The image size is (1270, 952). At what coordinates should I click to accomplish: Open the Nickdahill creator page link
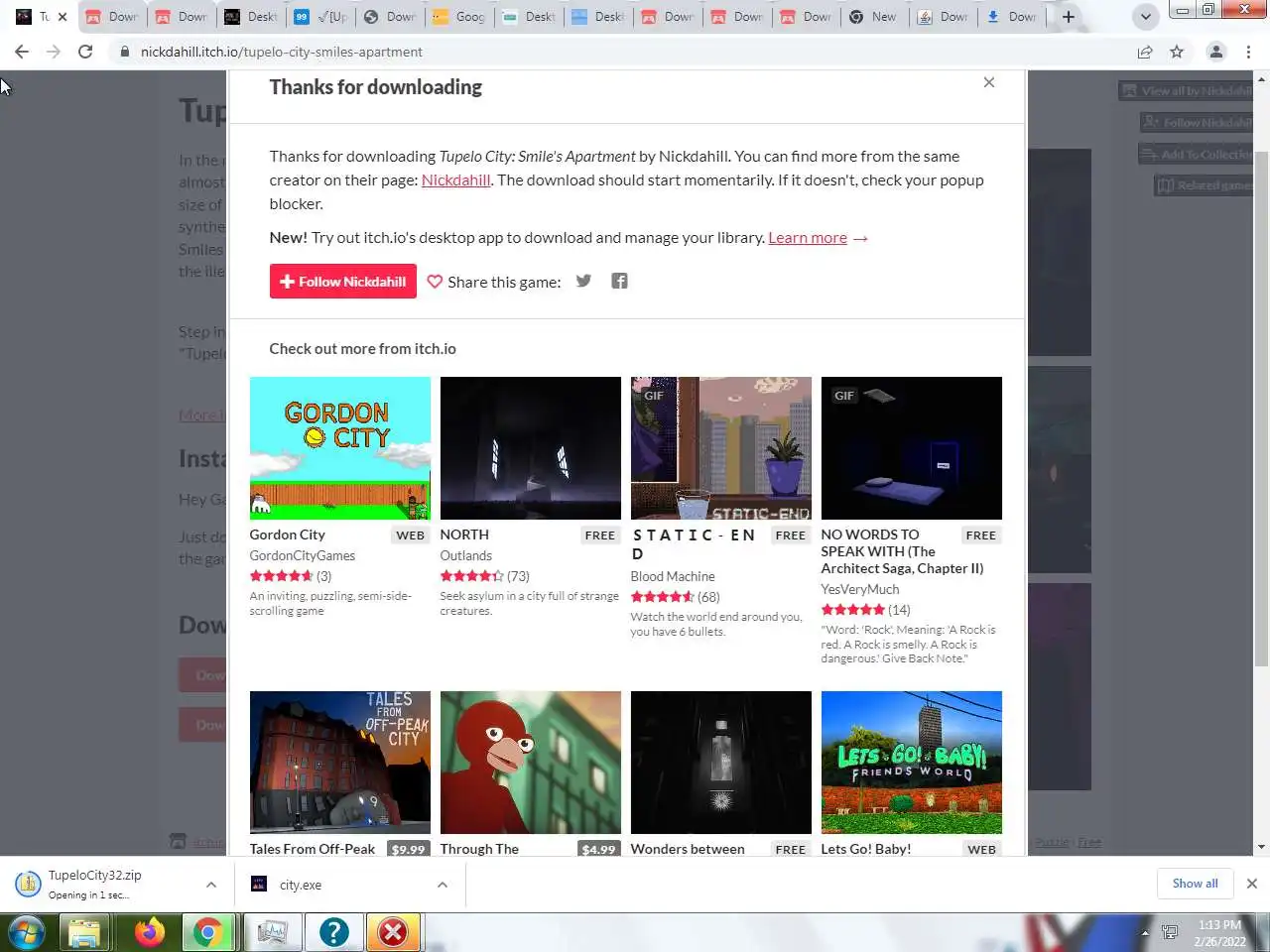pos(455,180)
